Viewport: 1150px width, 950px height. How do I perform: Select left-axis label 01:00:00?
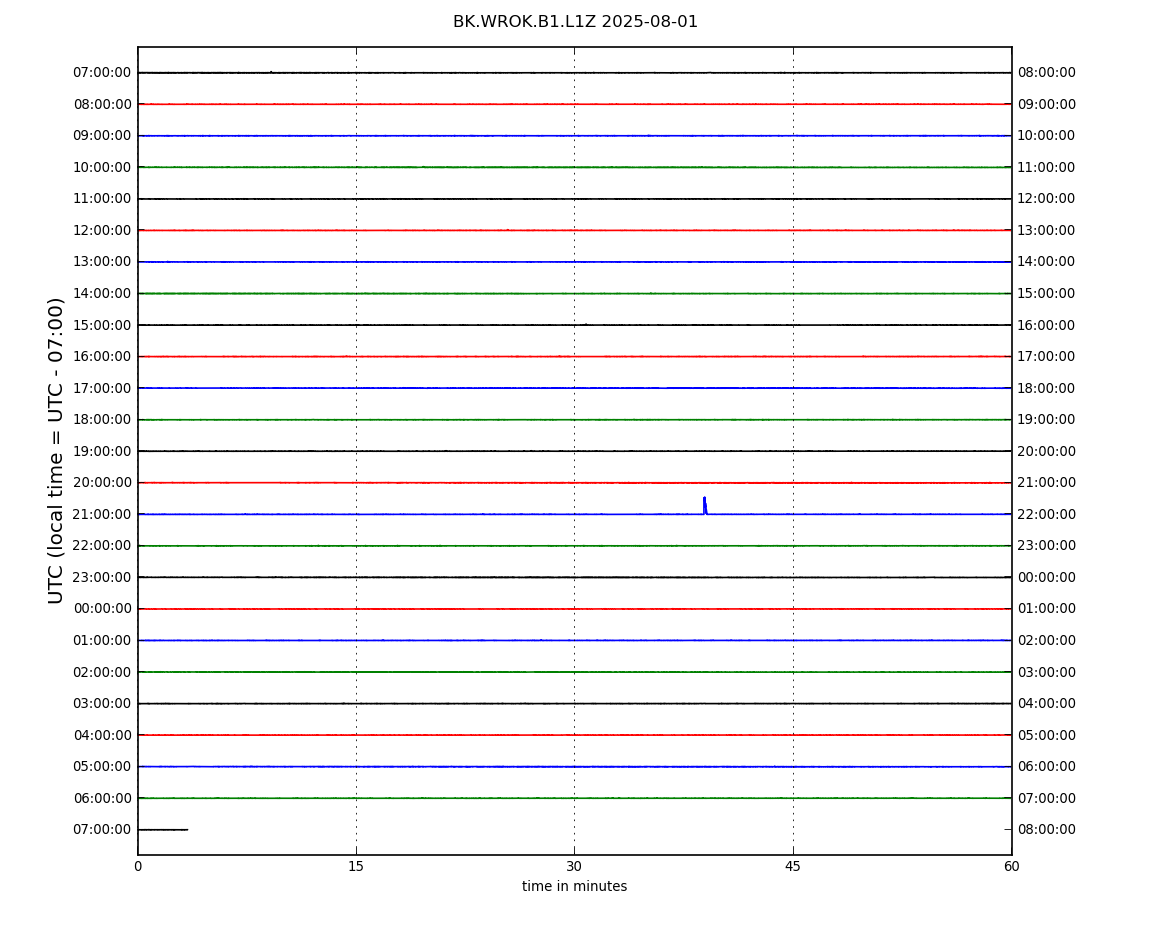point(103,640)
